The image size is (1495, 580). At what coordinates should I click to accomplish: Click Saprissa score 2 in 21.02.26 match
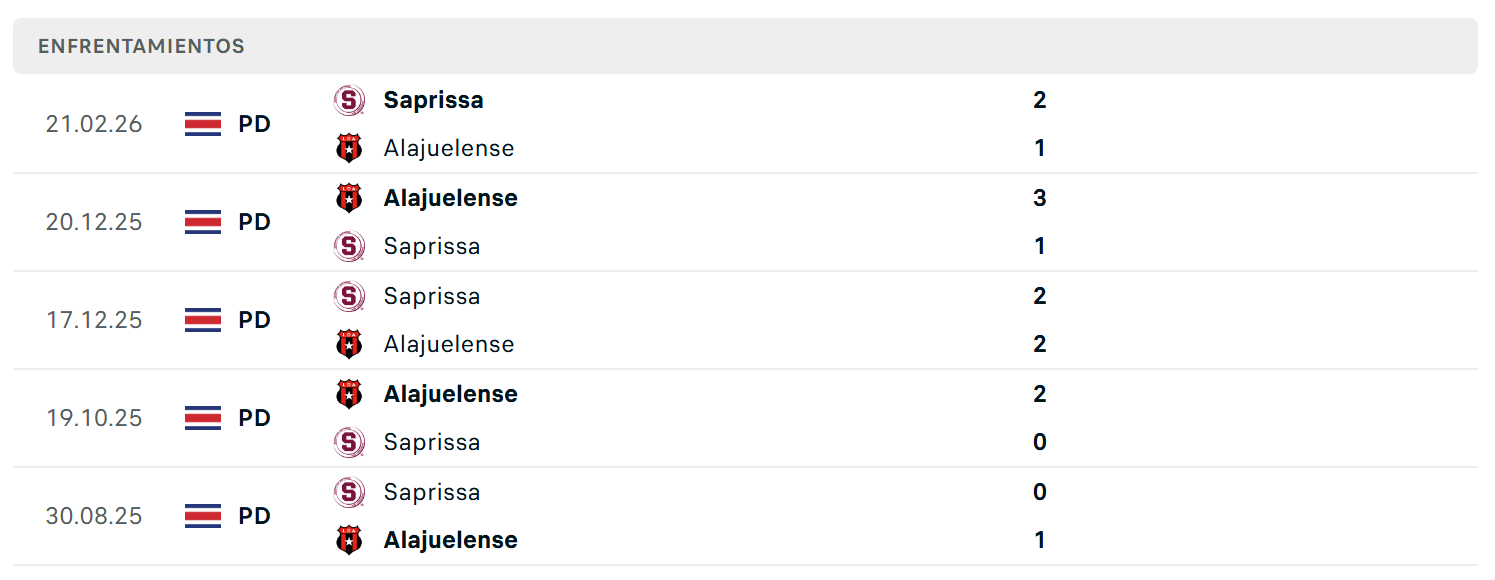pyautogui.click(x=1040, y=100)
